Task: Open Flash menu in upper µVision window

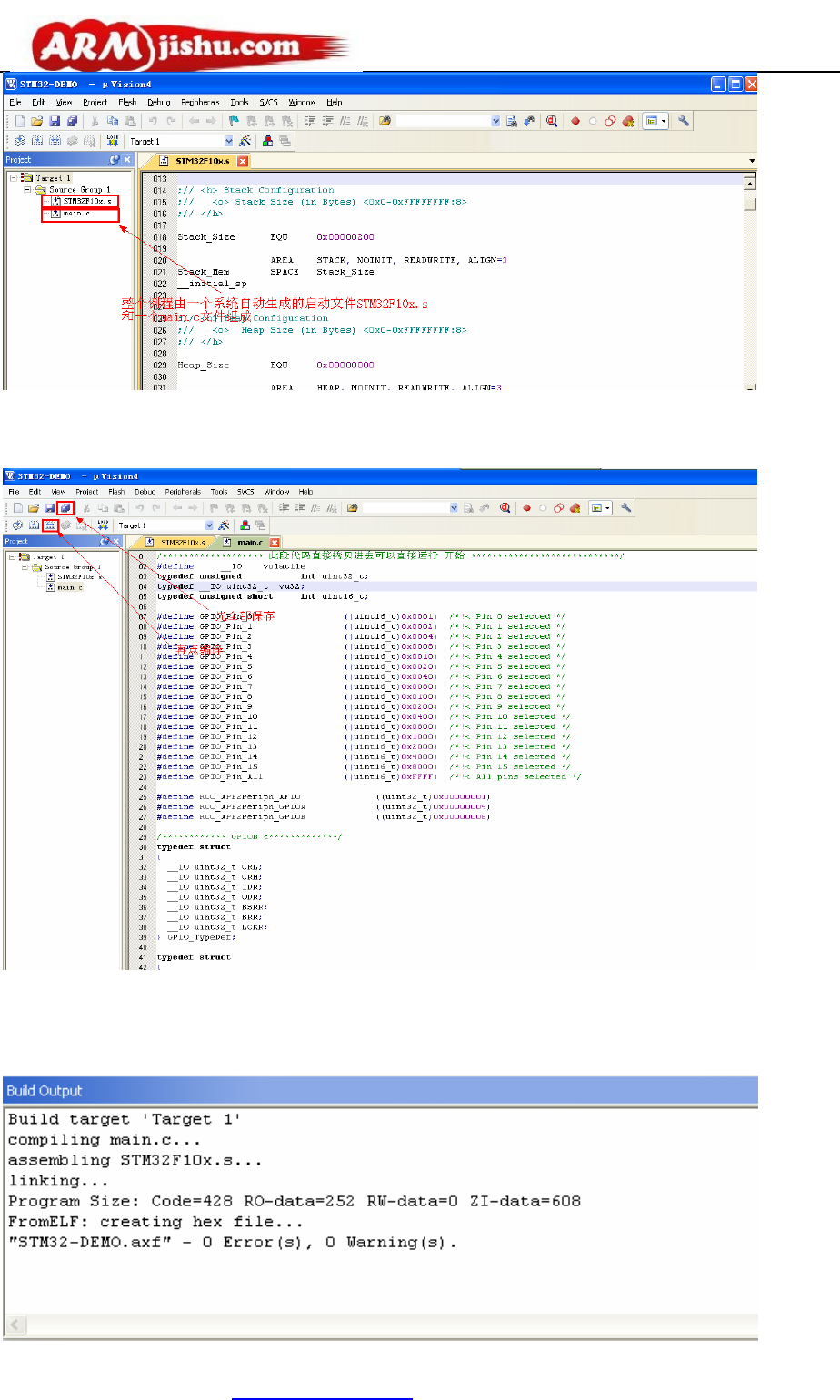Action: coord(127,103)
